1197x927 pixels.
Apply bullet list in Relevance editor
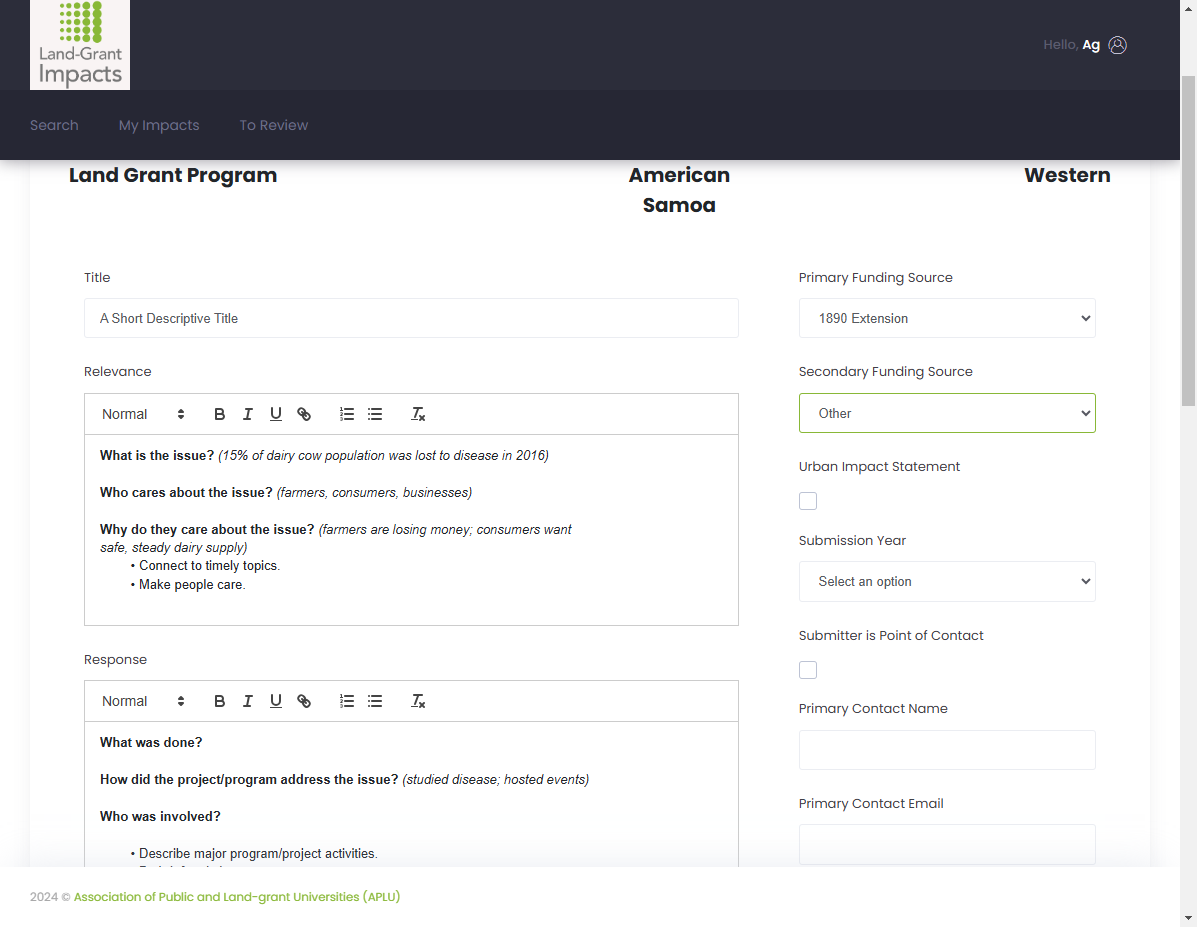point(375,414)
